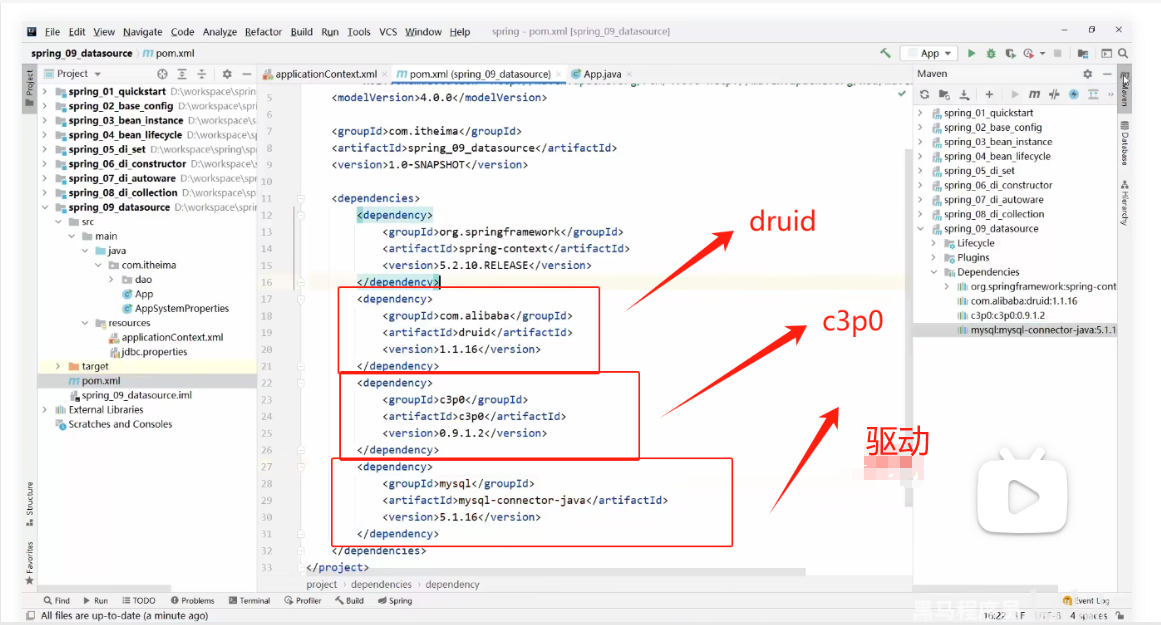This screenshot has height=625, width=1161.
Task: Click Show Dependencies icon in Maven toolbar
Action: pos(1093,94)
